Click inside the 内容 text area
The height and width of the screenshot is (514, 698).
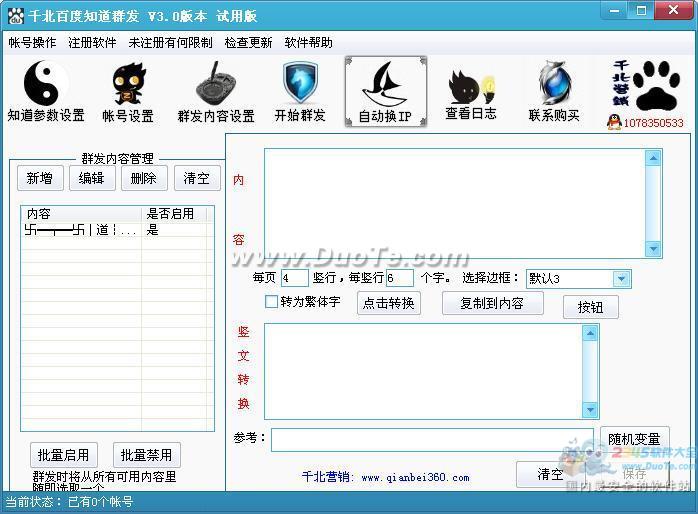click(455, 203)
